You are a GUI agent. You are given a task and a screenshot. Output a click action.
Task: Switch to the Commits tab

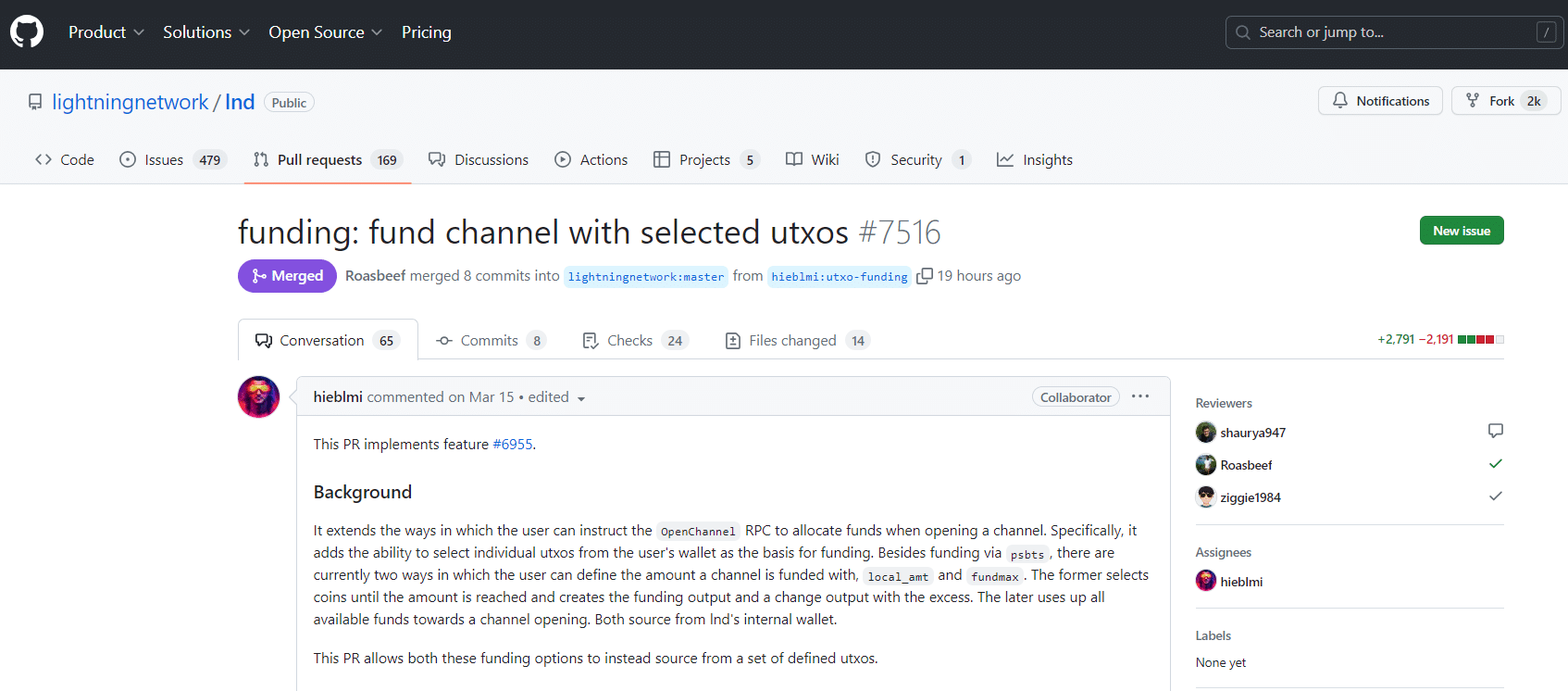(491, 340)
